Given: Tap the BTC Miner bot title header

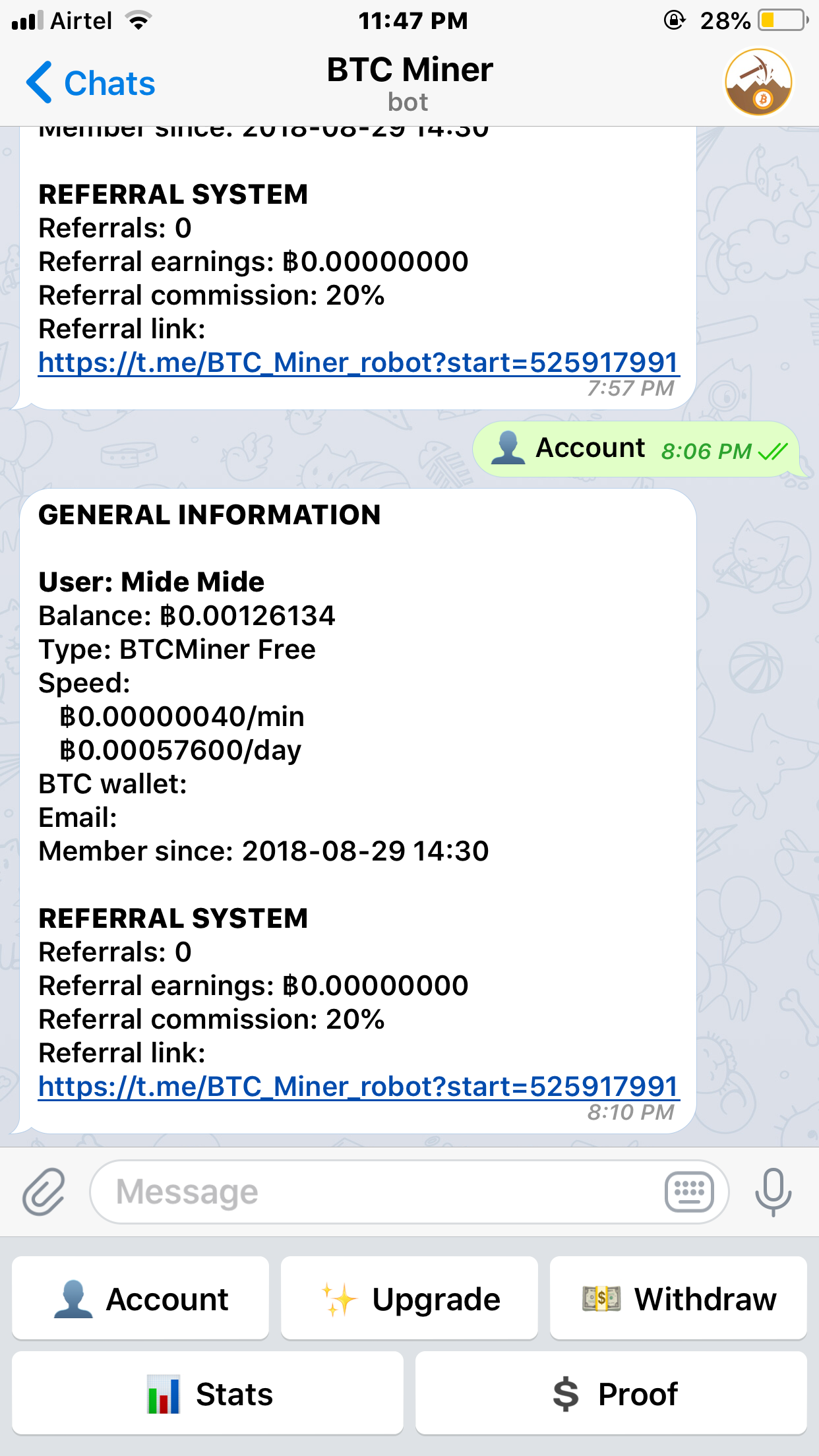Looking at the screenshot, I should click(x=409, y=83).
